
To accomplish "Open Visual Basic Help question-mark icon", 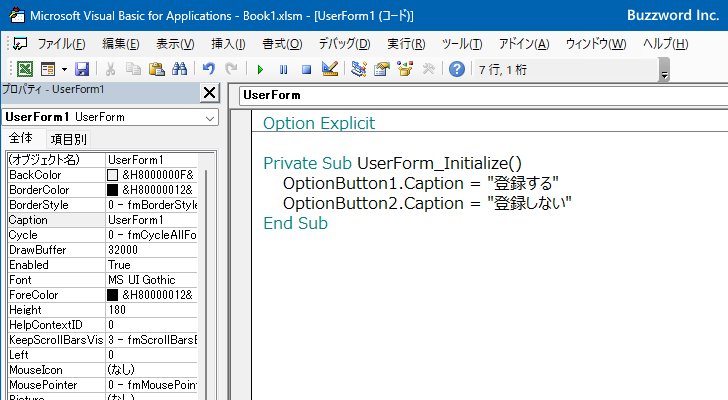I will coord(457,70).
